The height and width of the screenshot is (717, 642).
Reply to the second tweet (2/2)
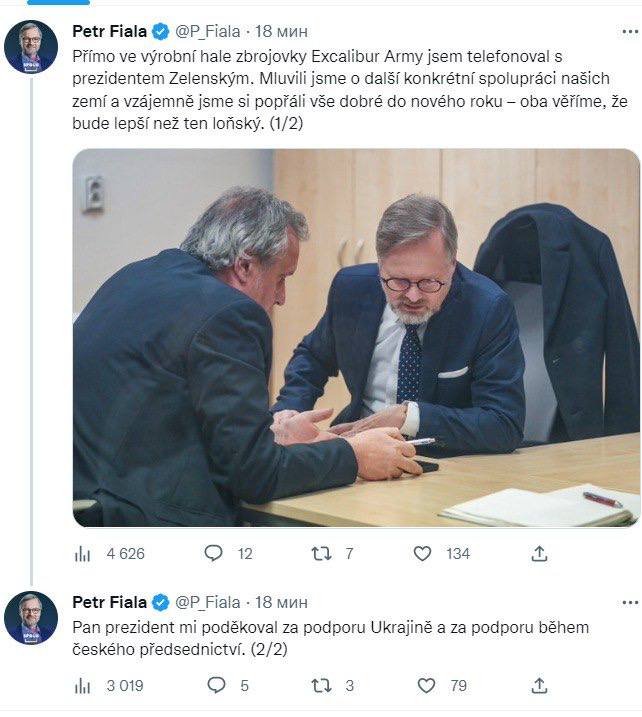(x=215, y=685)
